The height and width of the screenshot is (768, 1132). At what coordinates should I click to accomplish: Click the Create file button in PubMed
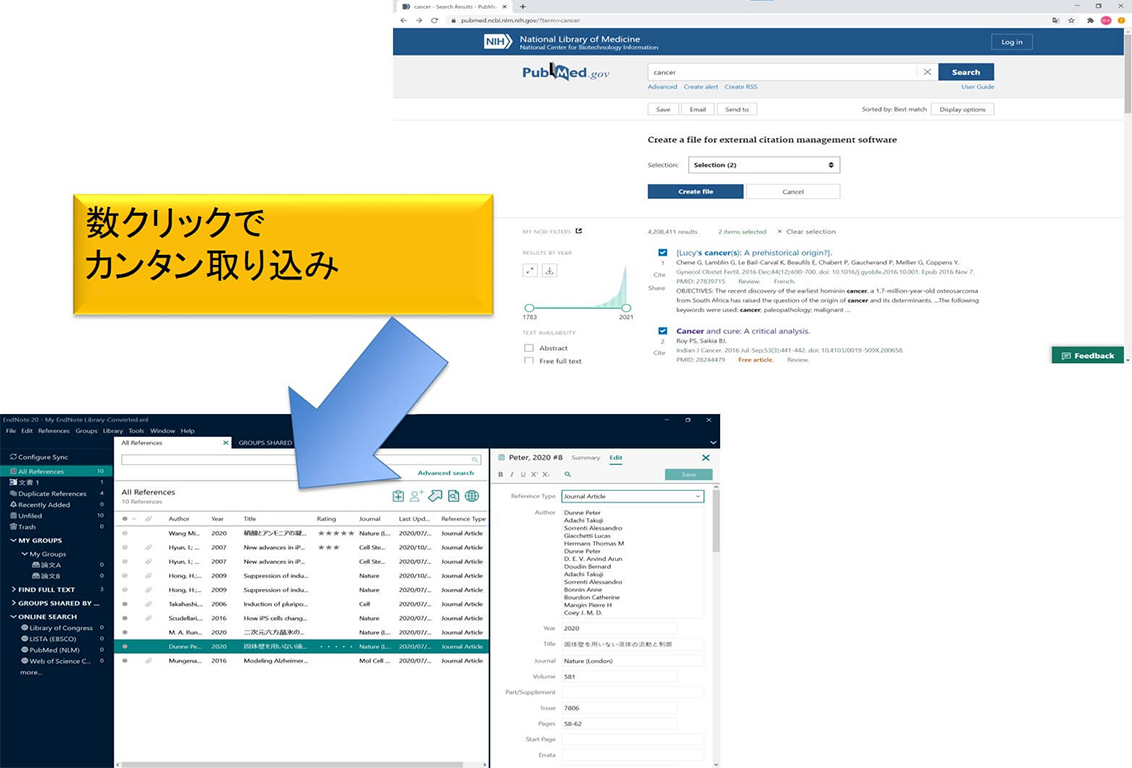pos(695,191)
